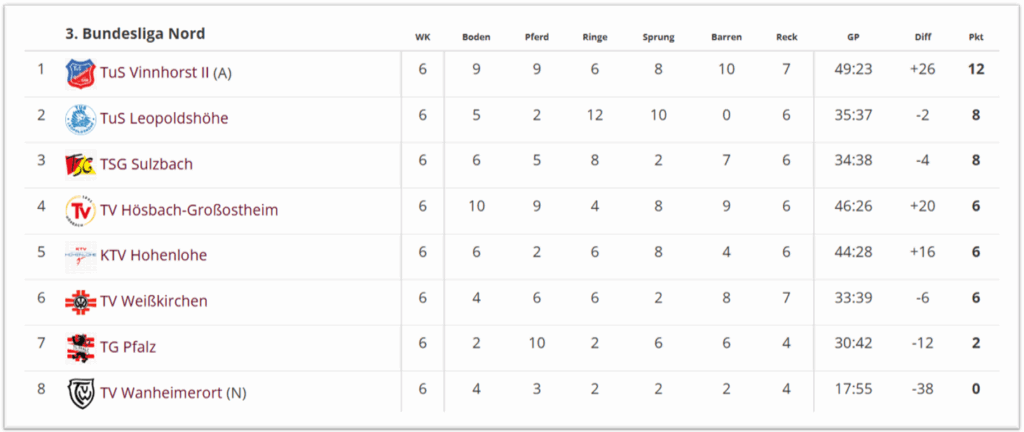Click the 3. Bundesliga Nord table heading

click(x=135, y=34)
